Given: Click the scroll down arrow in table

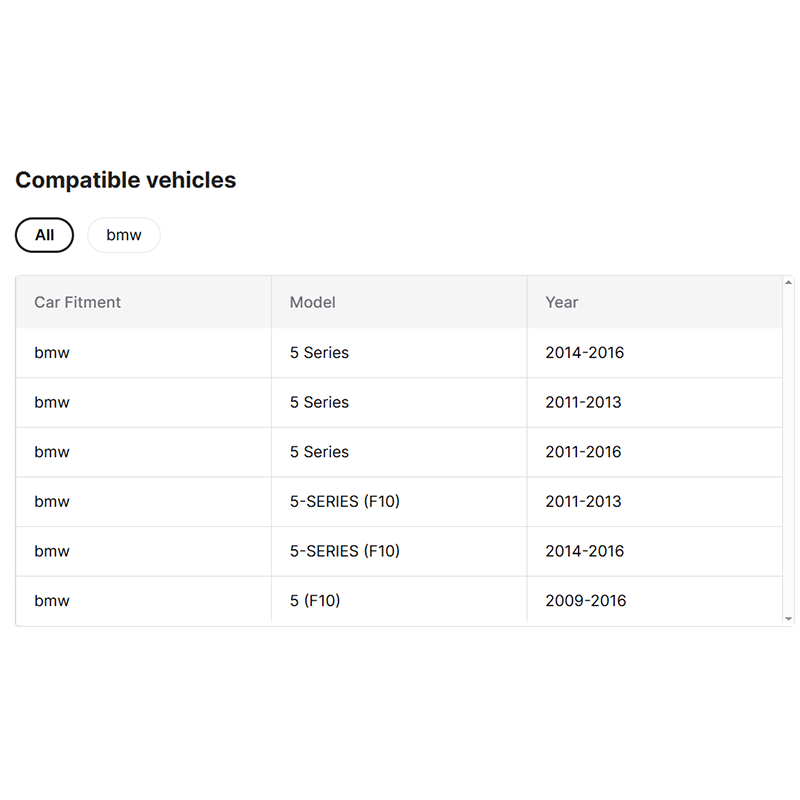Looking at the screenshot, I should [x=788, y=619].
